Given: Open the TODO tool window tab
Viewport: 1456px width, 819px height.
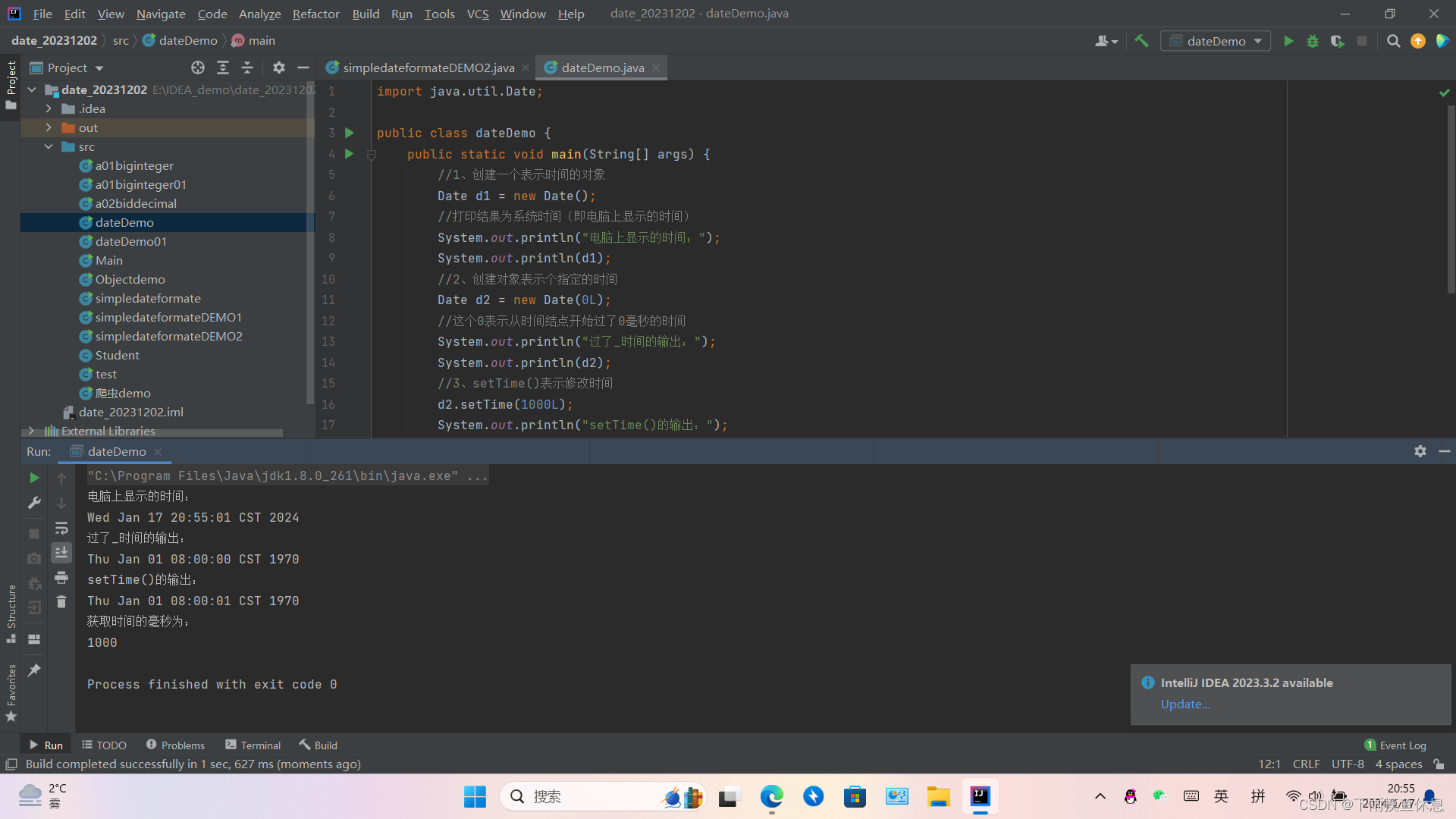Looking at the screenshot, I should pos(104,745).
